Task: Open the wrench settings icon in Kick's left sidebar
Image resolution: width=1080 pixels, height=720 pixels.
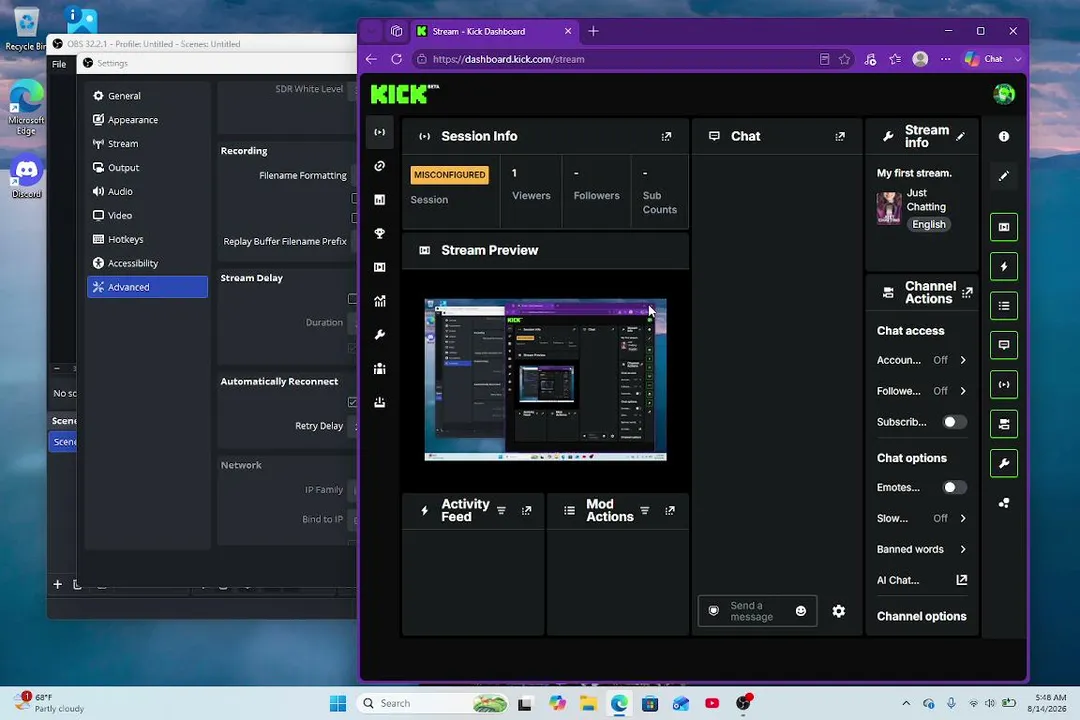Action: click(x=380, y=335)
